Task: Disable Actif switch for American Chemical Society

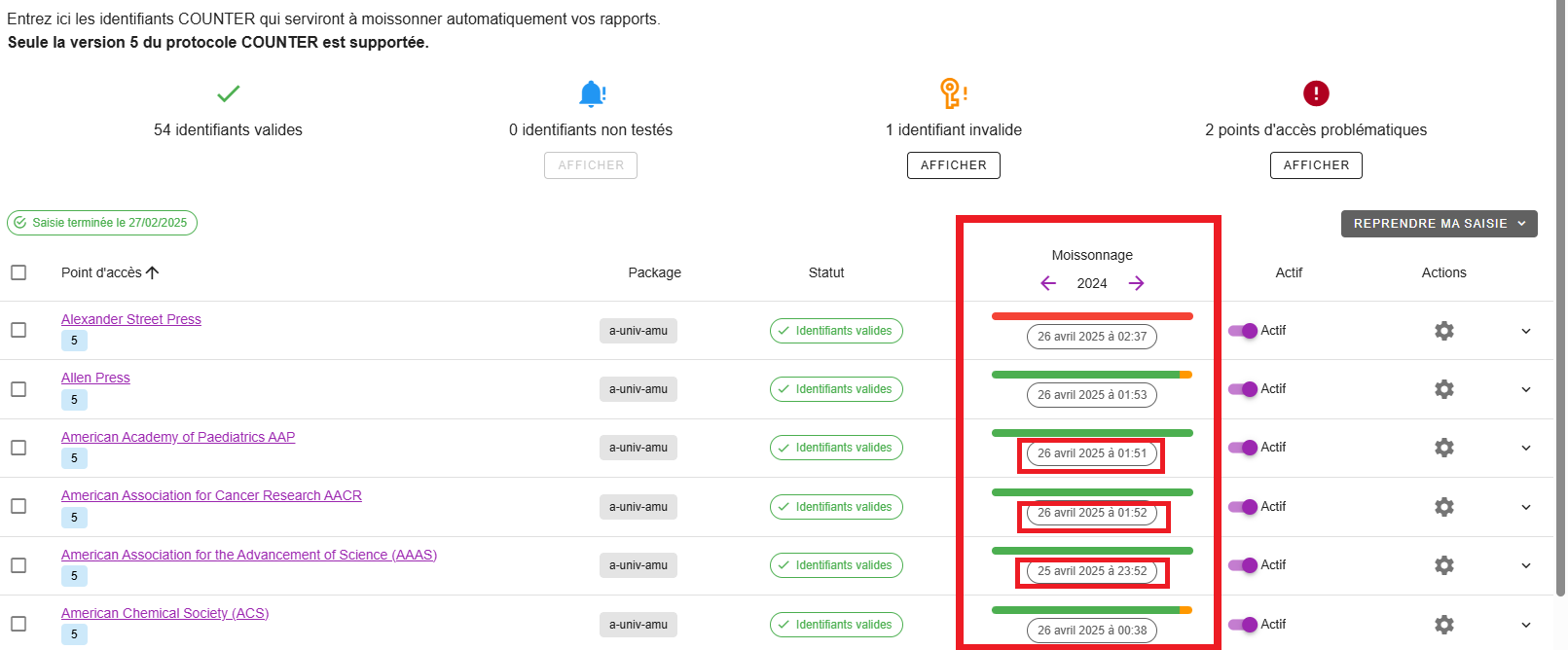Action: tap(1243, 624)
